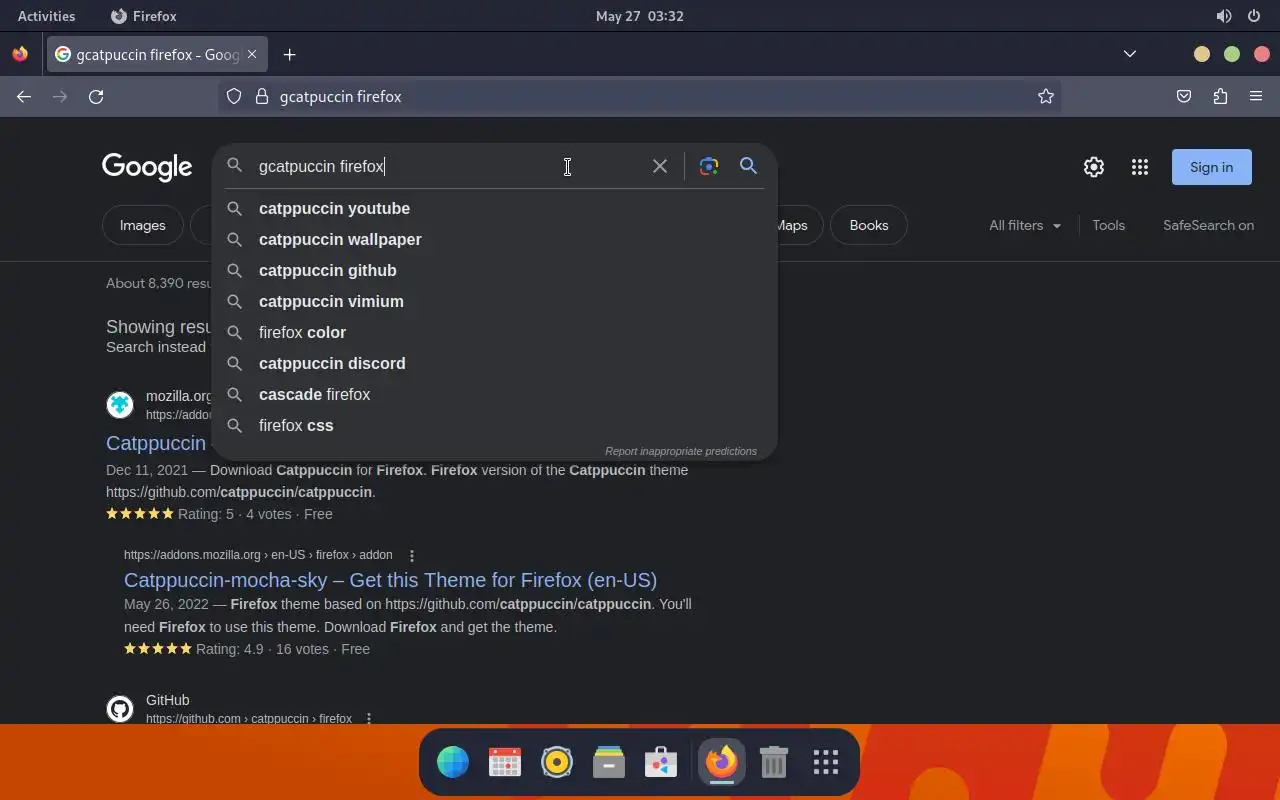
Task: Click the Firefox dock icon
Action: (721, 763)
